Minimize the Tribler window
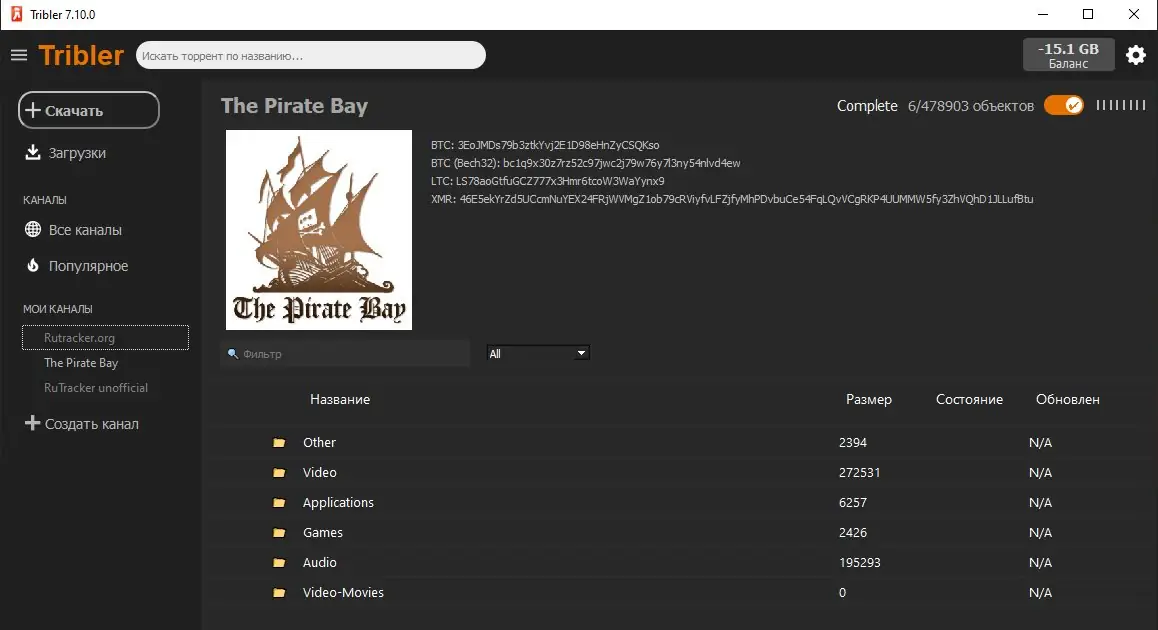1158x630 pixels. point(1043,14)
